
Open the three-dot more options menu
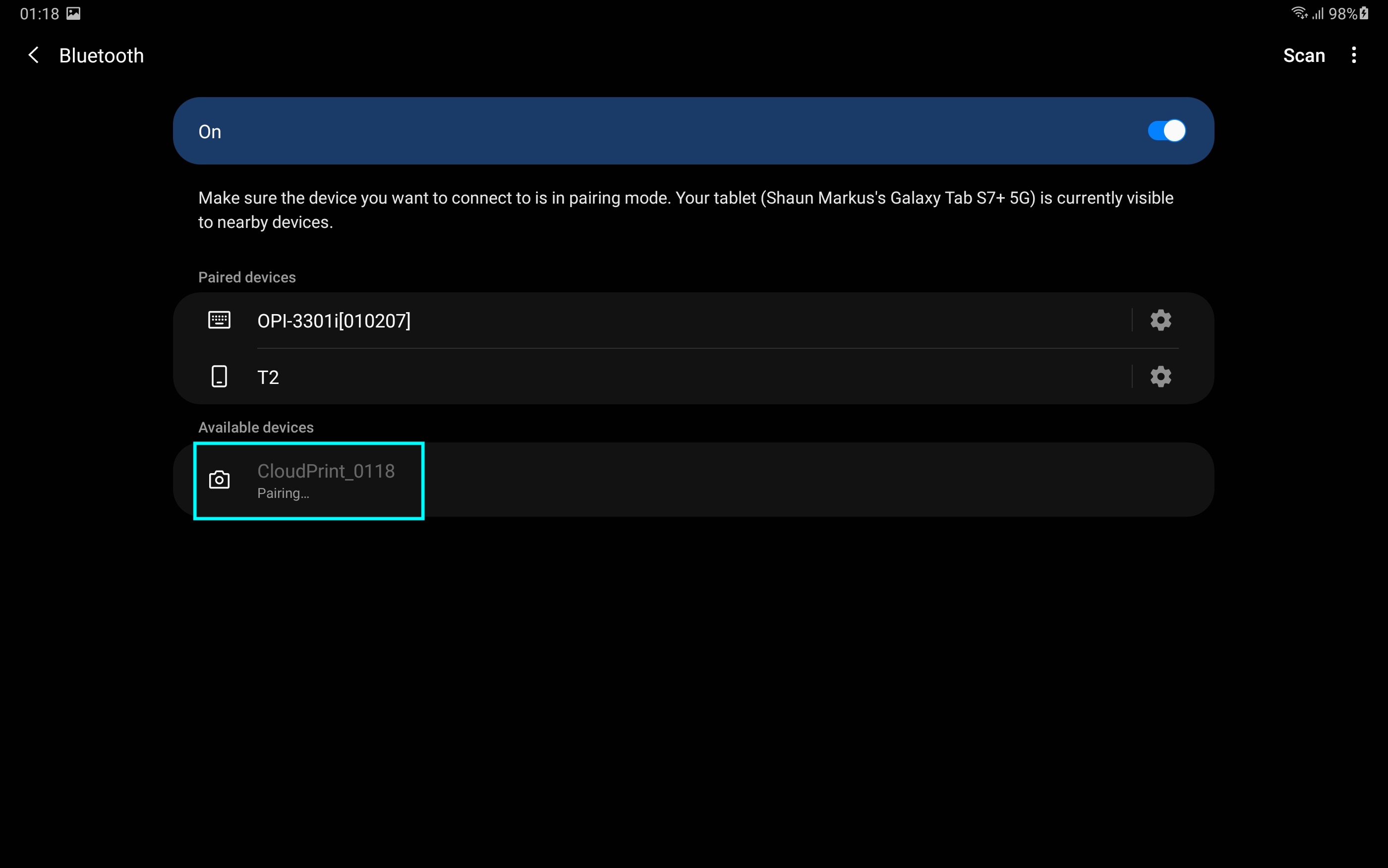point(1353,55)
